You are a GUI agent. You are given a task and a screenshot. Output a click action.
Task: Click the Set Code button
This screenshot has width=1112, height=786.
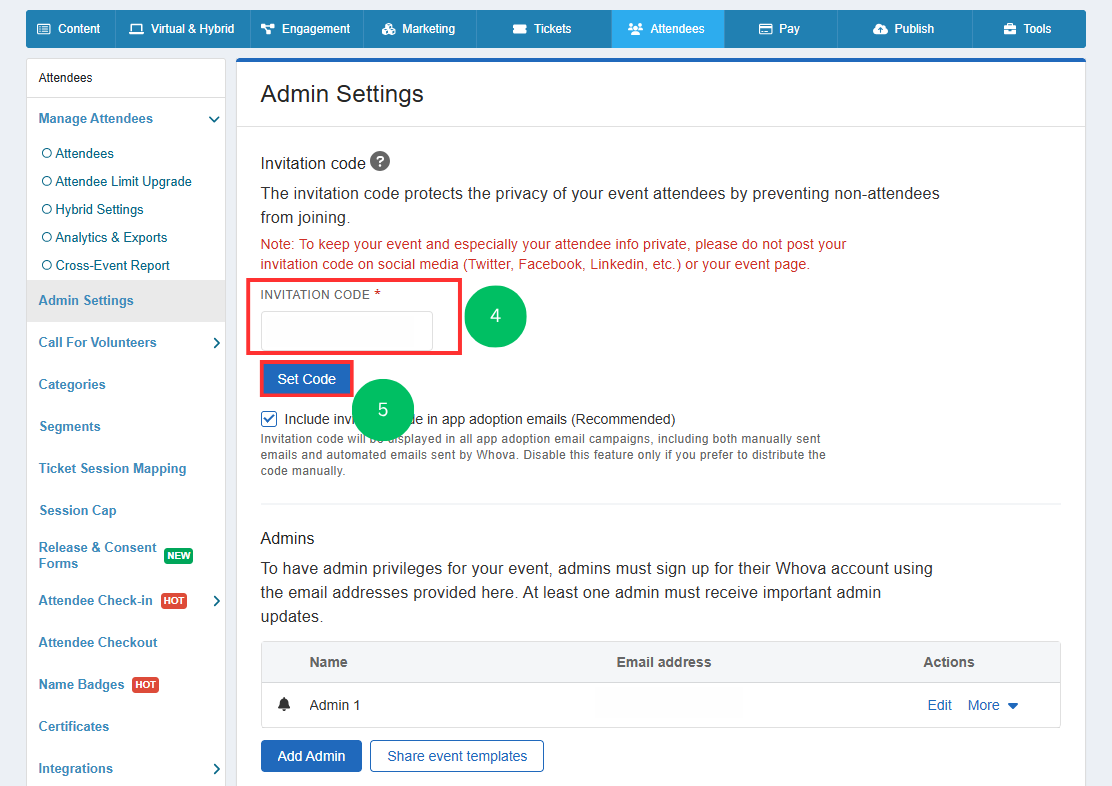click(x=306, y=379)
